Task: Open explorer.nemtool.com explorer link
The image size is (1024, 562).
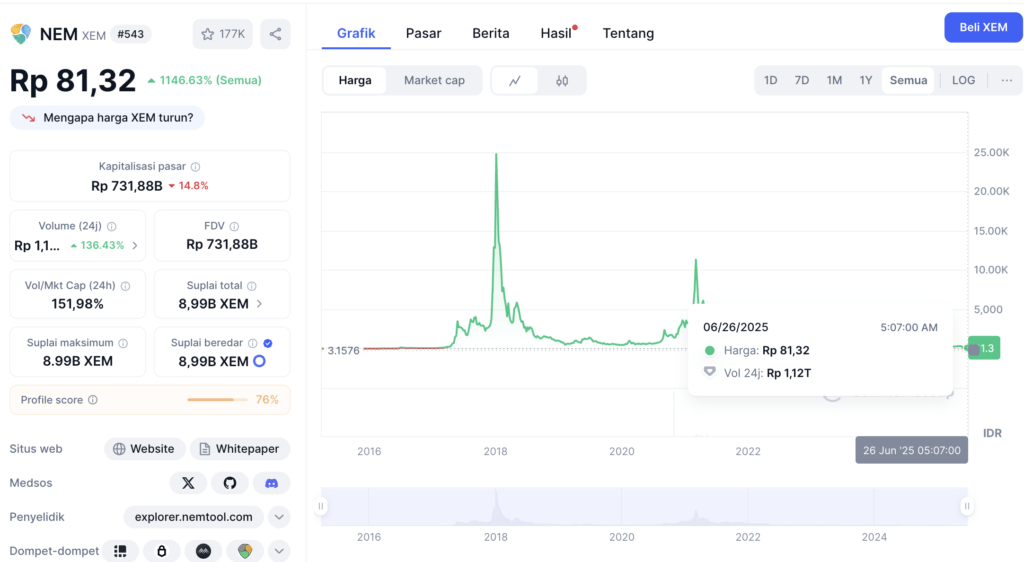Action: click(x=193, y=517)
